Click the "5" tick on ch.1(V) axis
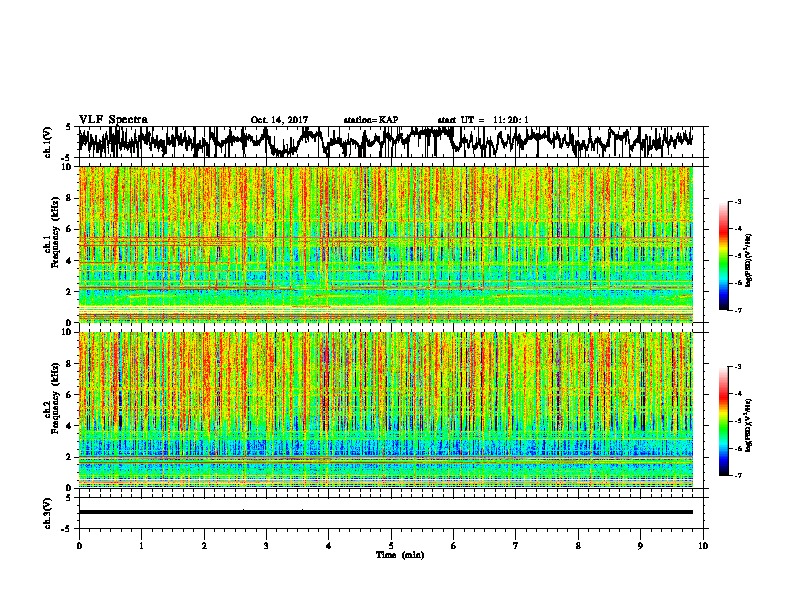This screenshot has width=792, height=612. point(68,127)
